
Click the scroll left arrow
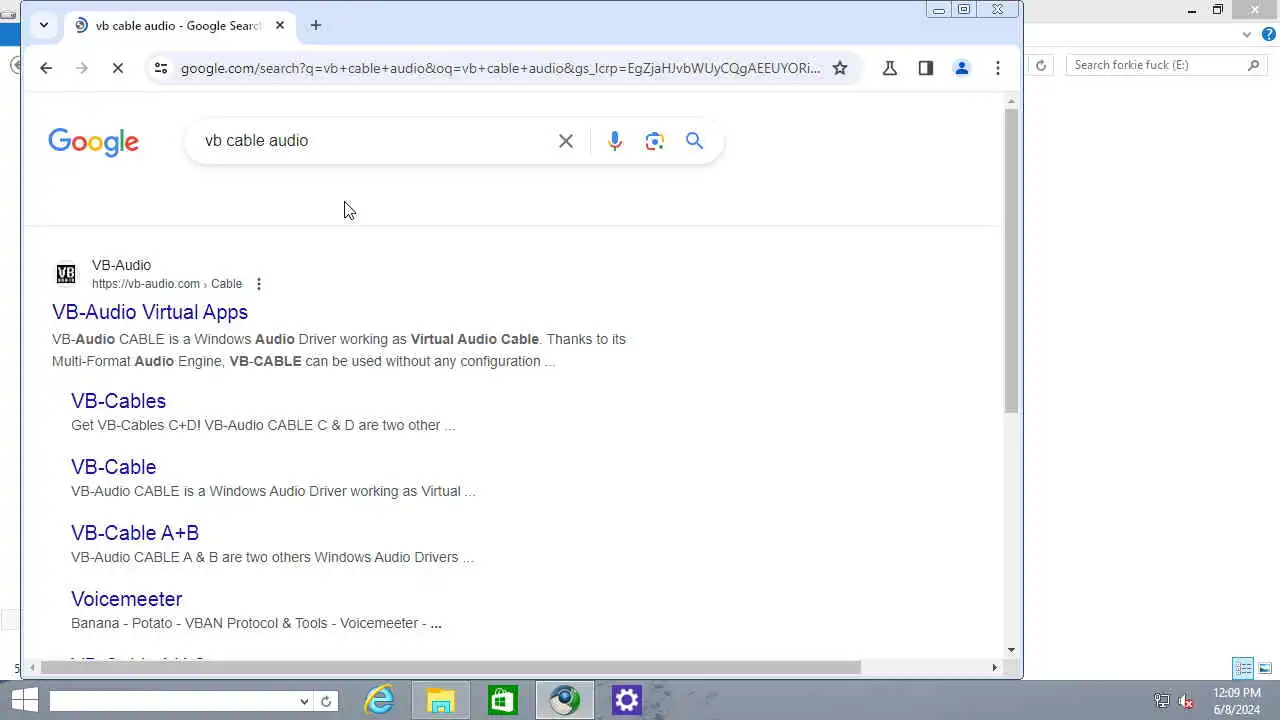point(32,667)
